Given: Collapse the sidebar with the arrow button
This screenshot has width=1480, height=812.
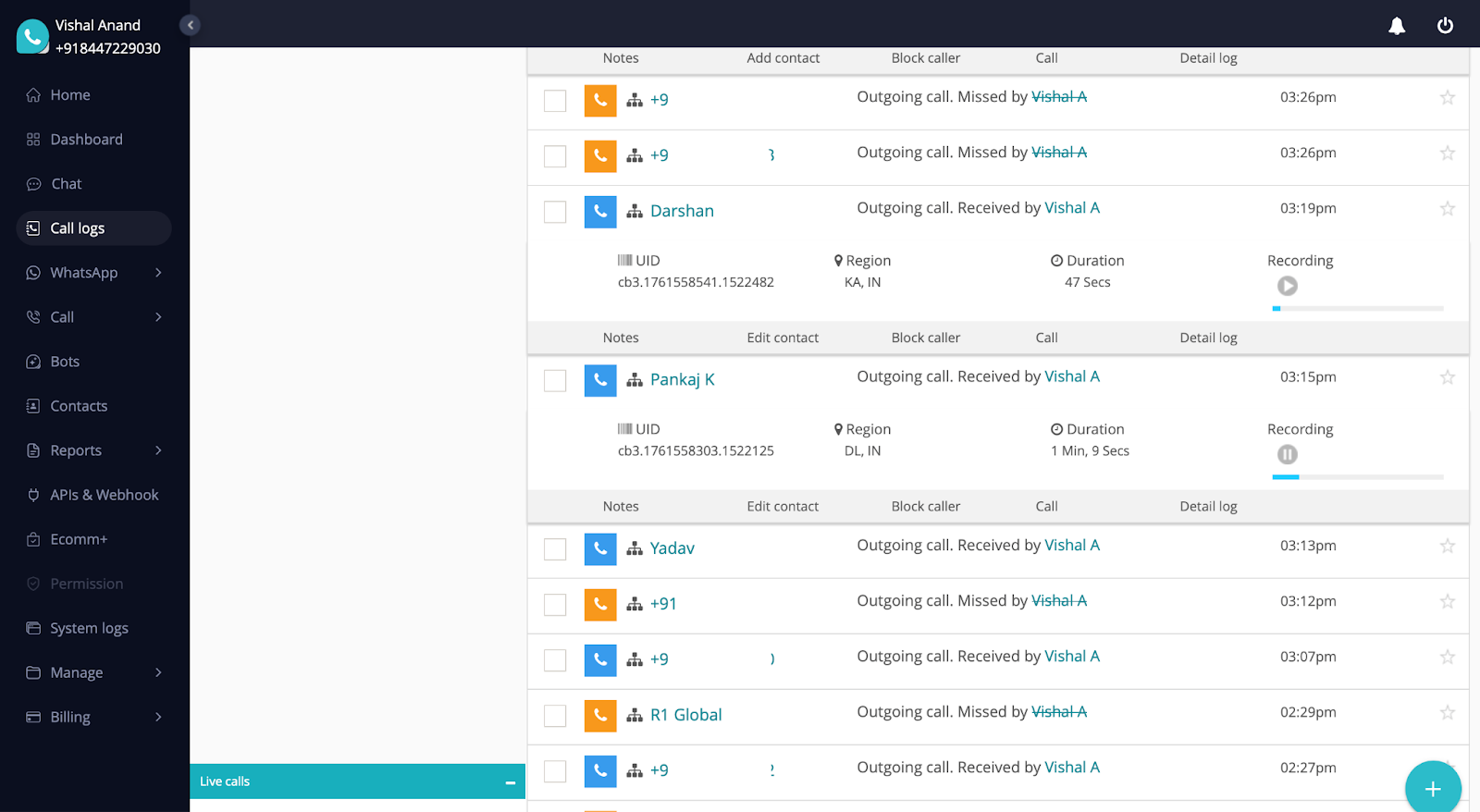Looking at the screenshot, I should coord(191,25).
